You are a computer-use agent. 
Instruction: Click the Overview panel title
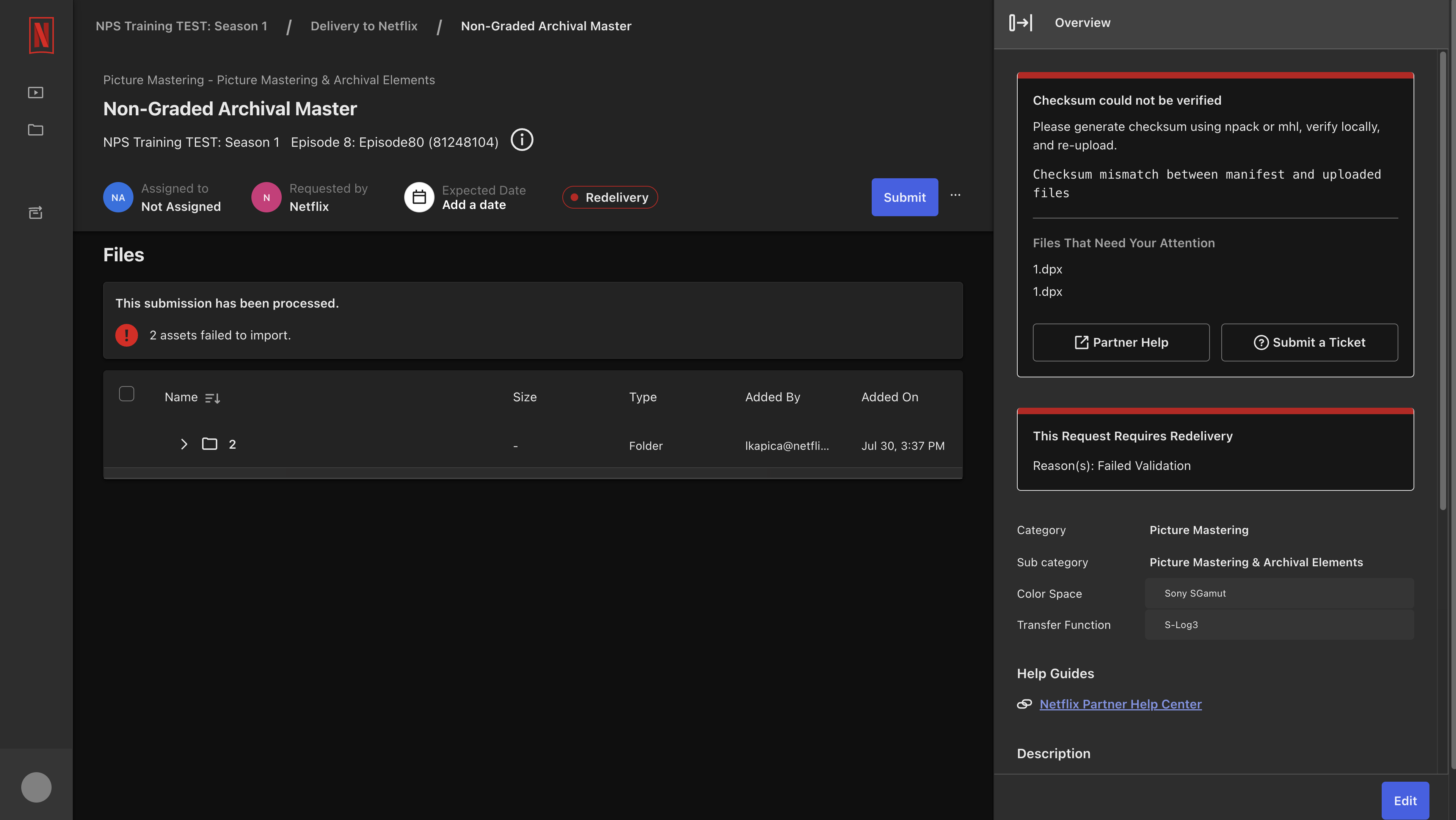(1083, 23)
